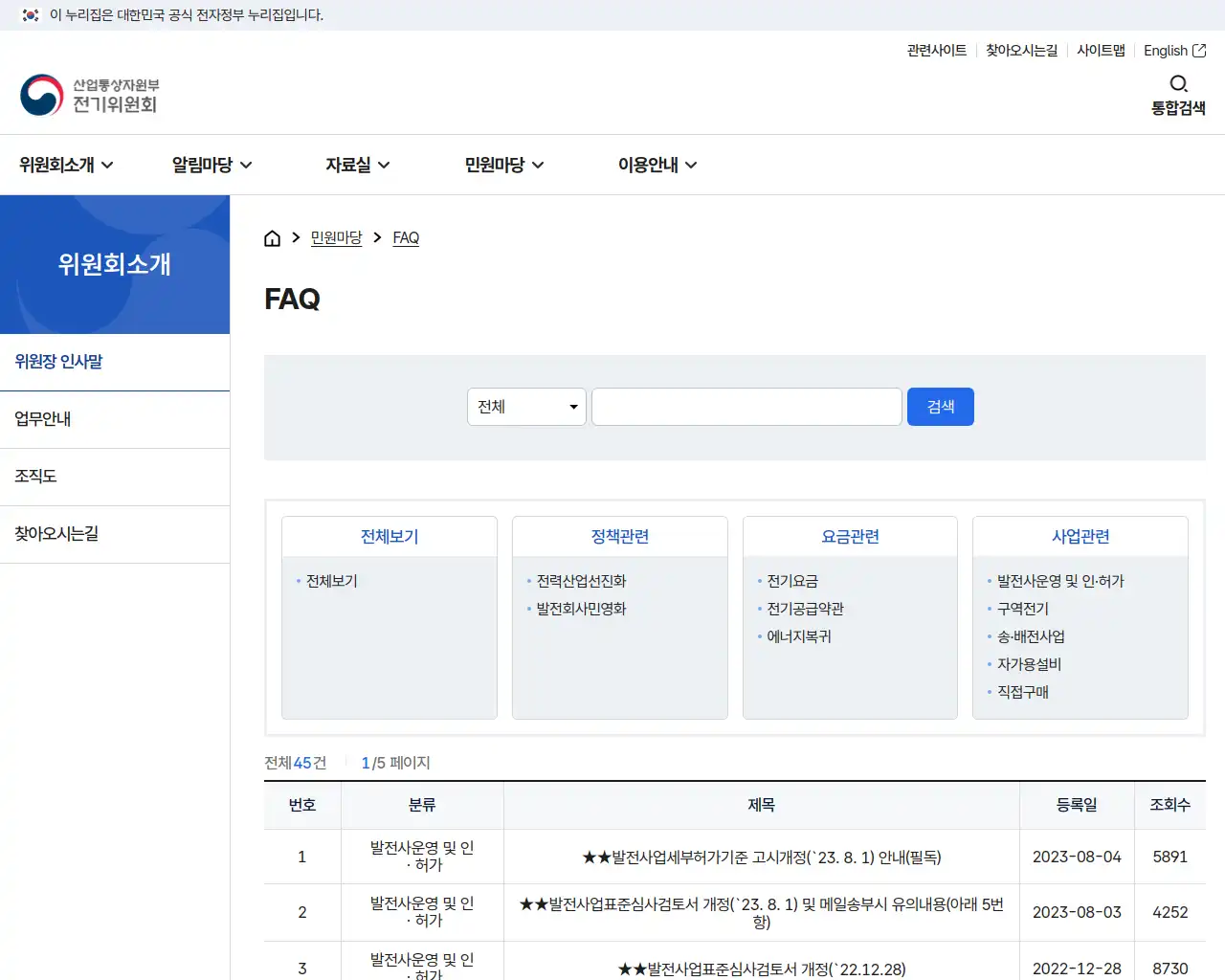Image resolution: width=1225 pixels, height=980 pixels.
Task: Open the 전체 search category dropdown
Action: click(x=526, y=407)
